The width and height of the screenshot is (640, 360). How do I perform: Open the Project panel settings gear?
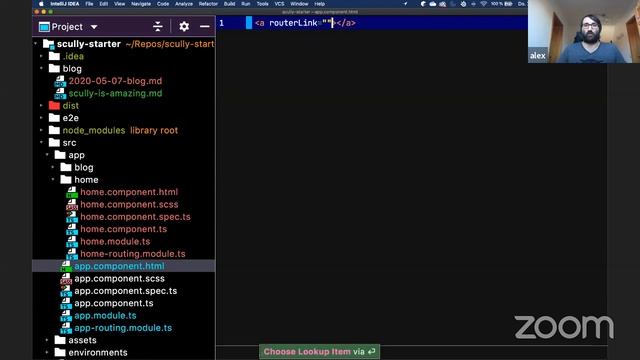pyautogui.click(x=184, y=27)
